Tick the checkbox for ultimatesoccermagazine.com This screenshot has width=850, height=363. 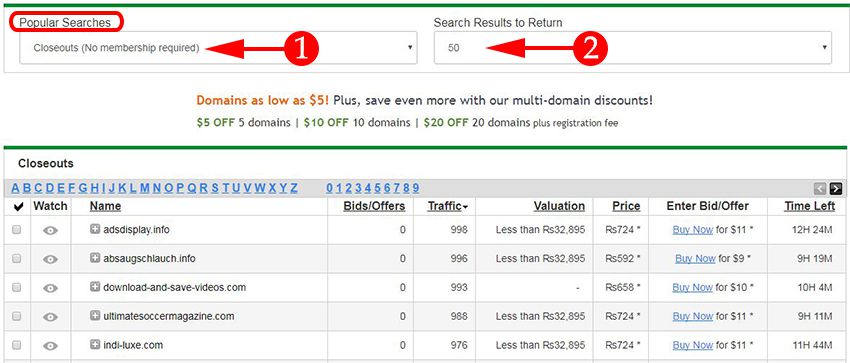point(17,316)
